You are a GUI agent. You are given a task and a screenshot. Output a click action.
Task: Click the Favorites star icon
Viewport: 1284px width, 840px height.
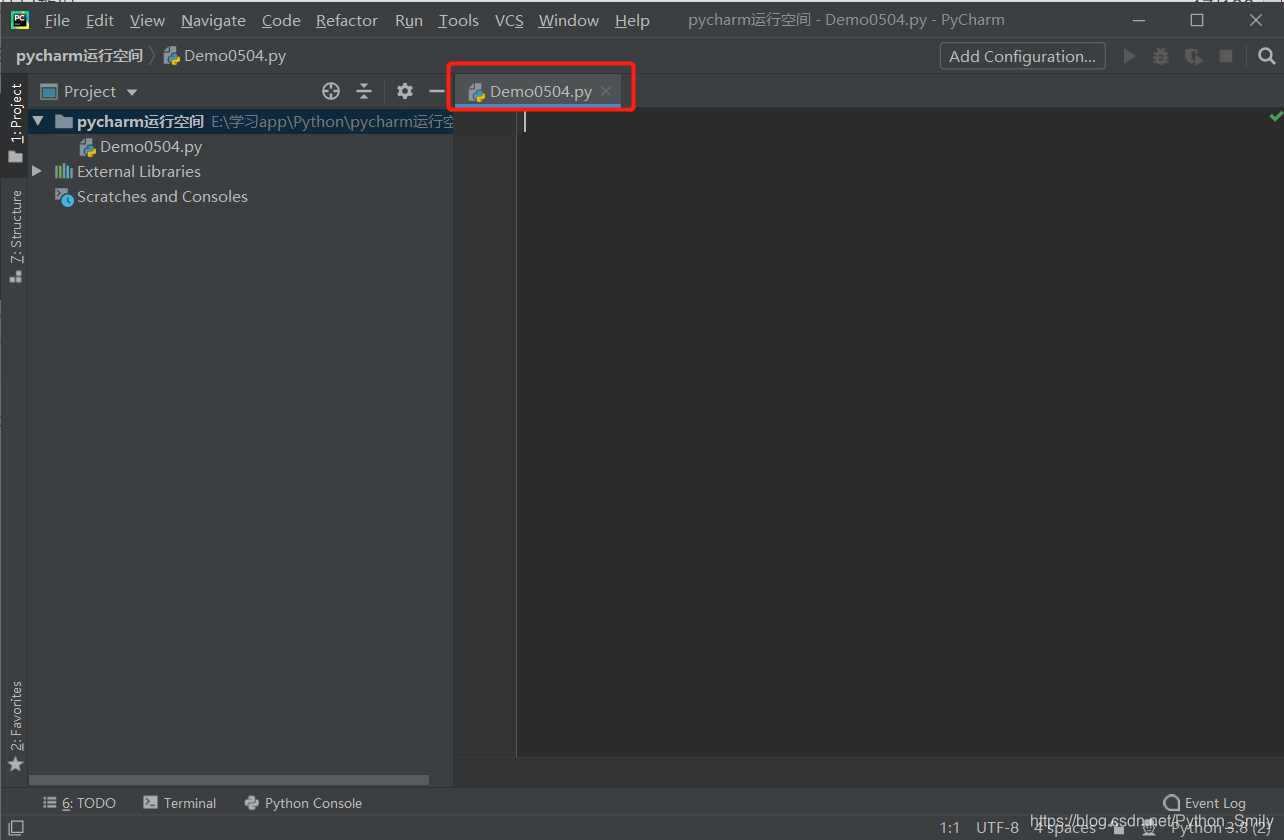coord(15,764)
